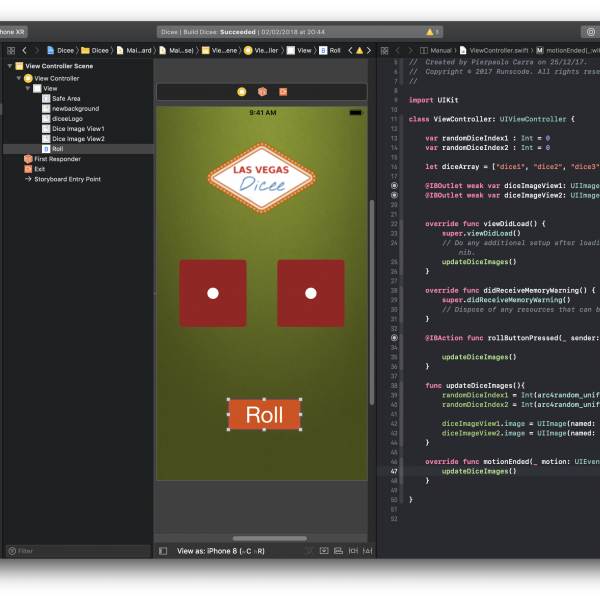600x600 pixels.
Task: Open Dicee folder breadcrumb in jump bar
Action: [x=95, y=51]
